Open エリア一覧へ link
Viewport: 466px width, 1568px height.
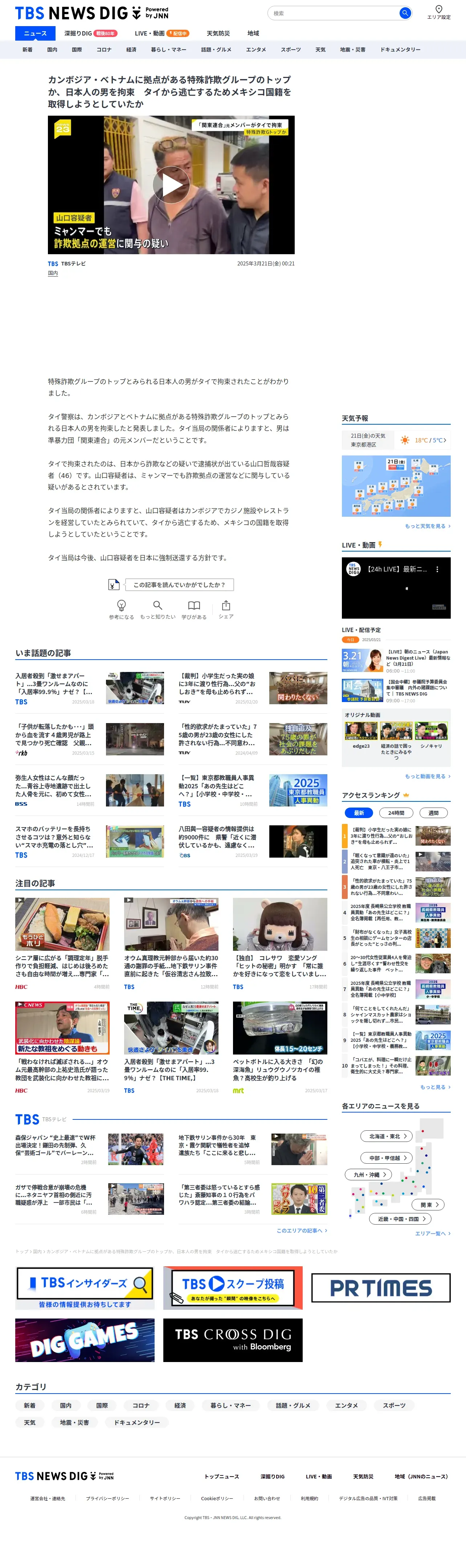point(433,1233)
